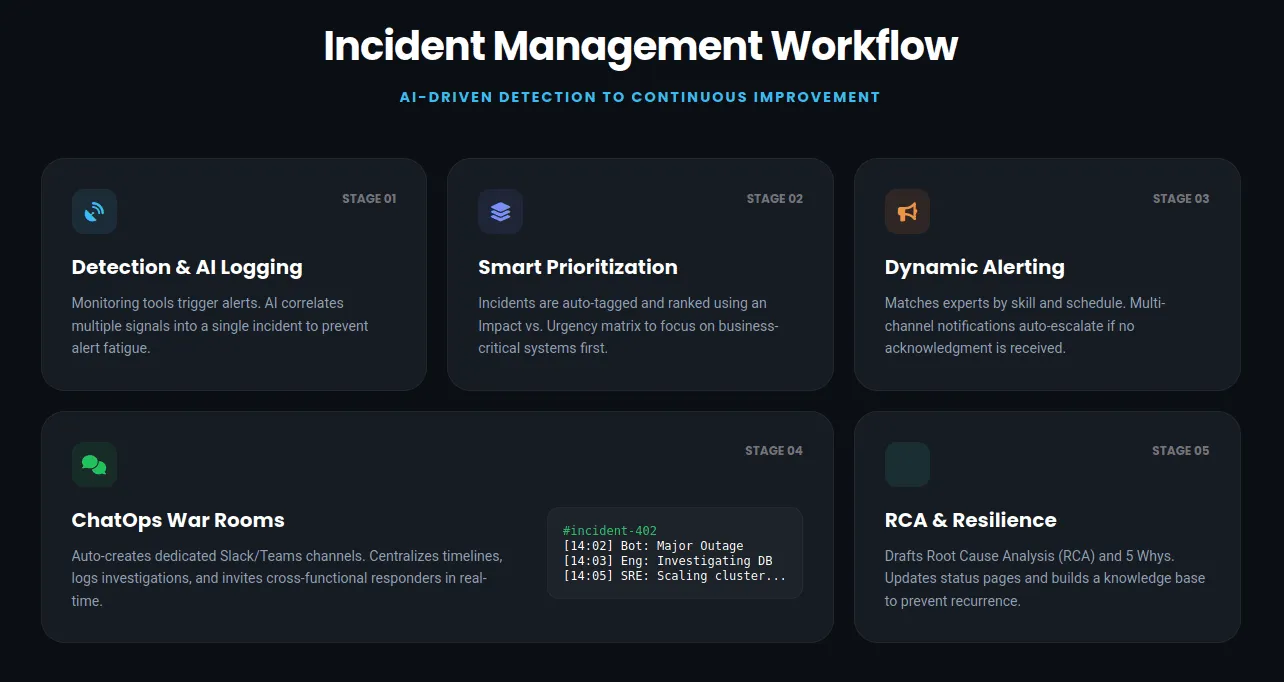This screenshot has height=682, width=1284.
Task: Select the megaphone icon on Dynamic Alerting card
Action: click(x=907, y=211)
